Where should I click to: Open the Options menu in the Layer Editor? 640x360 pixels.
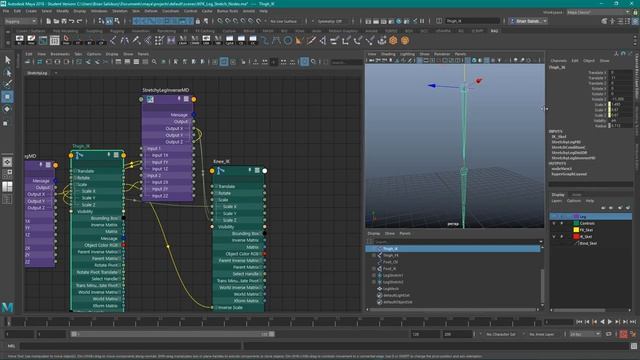(573, 201)
